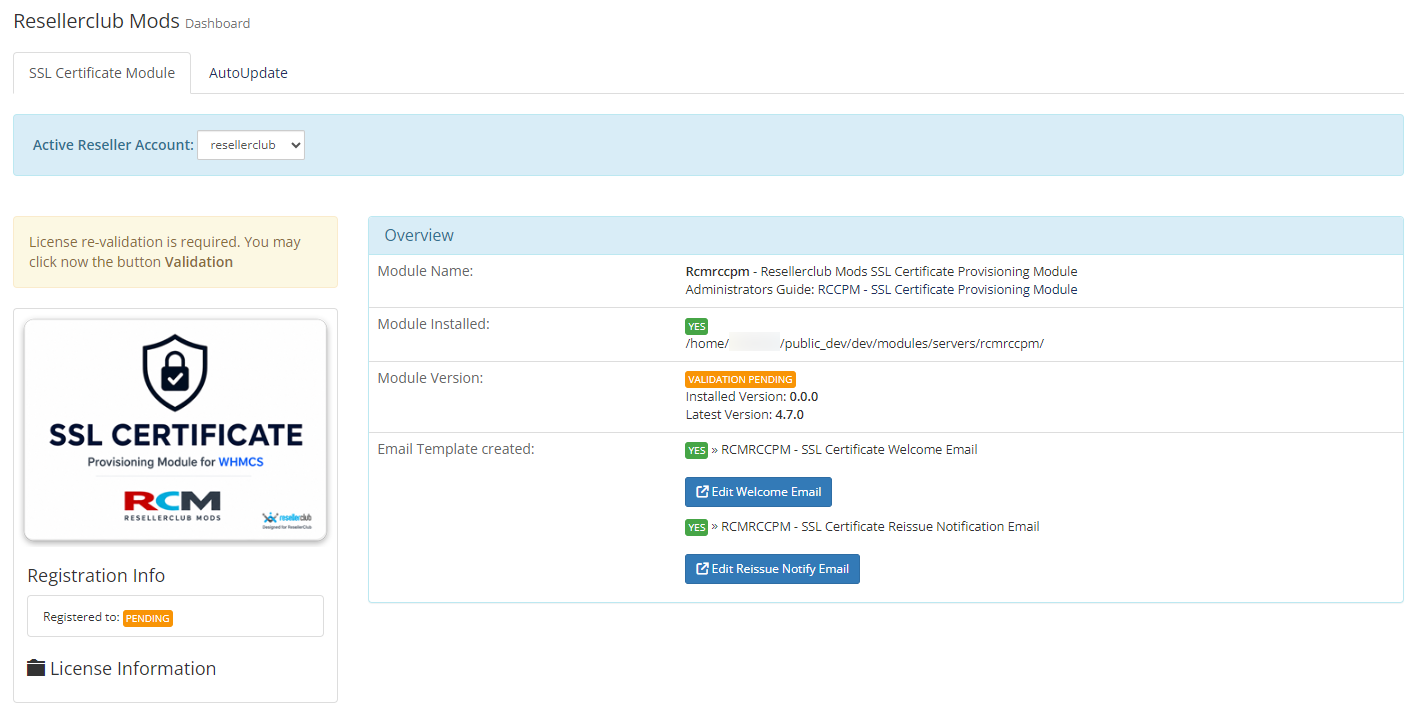Image resolution: width=1417 pixels, height=724 pixels.
Task: Click the shield padlock icon in the logo
Action: point(175,374)
